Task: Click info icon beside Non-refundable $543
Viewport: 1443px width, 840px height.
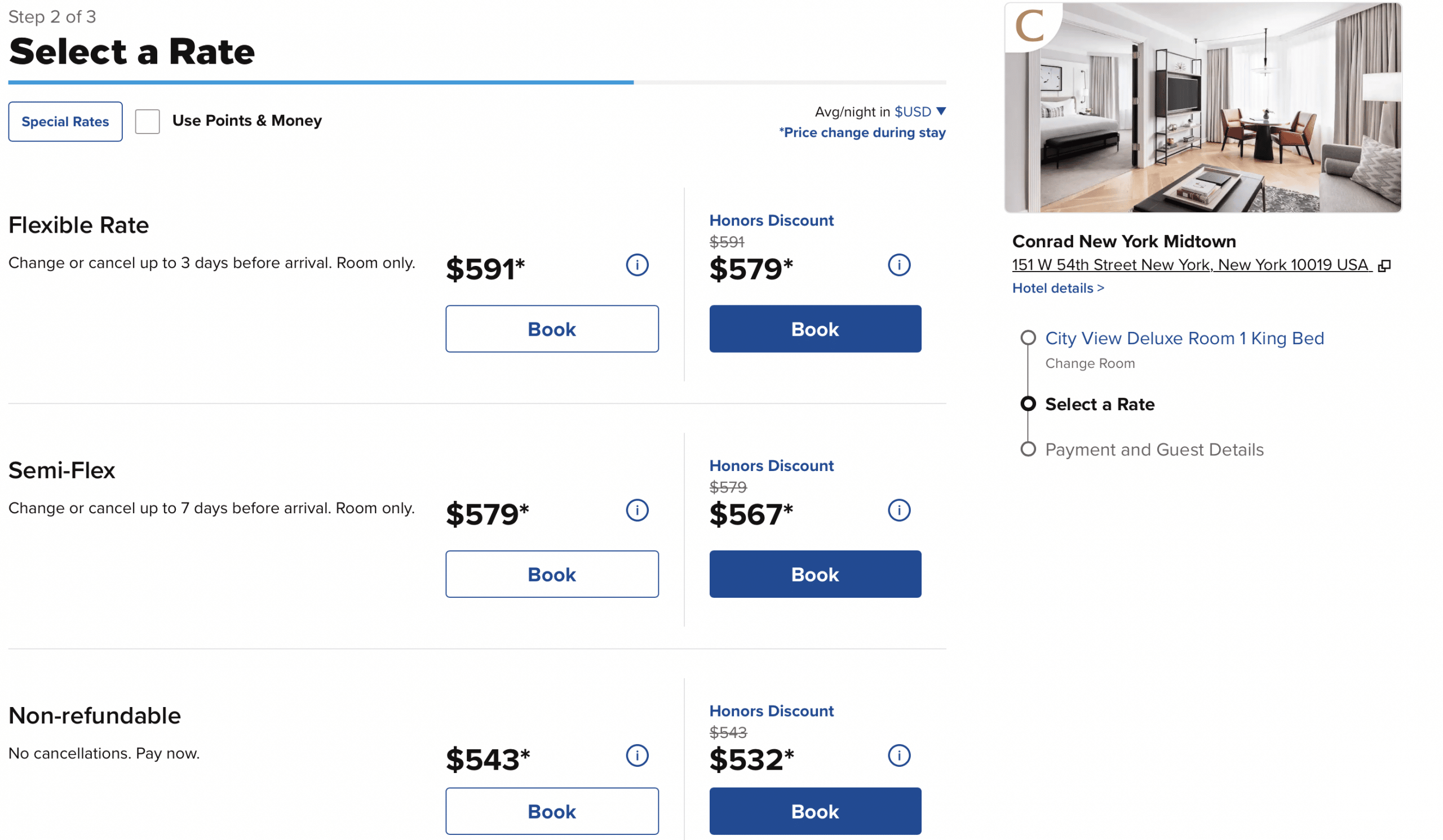Action: pos(637,755)
